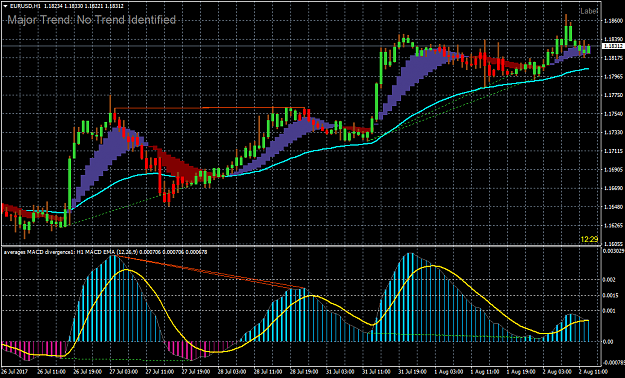Click the 0.001 MACD scale label
Image resolution: width=625 pixels, height=378 pixels.
click(610, 311)
